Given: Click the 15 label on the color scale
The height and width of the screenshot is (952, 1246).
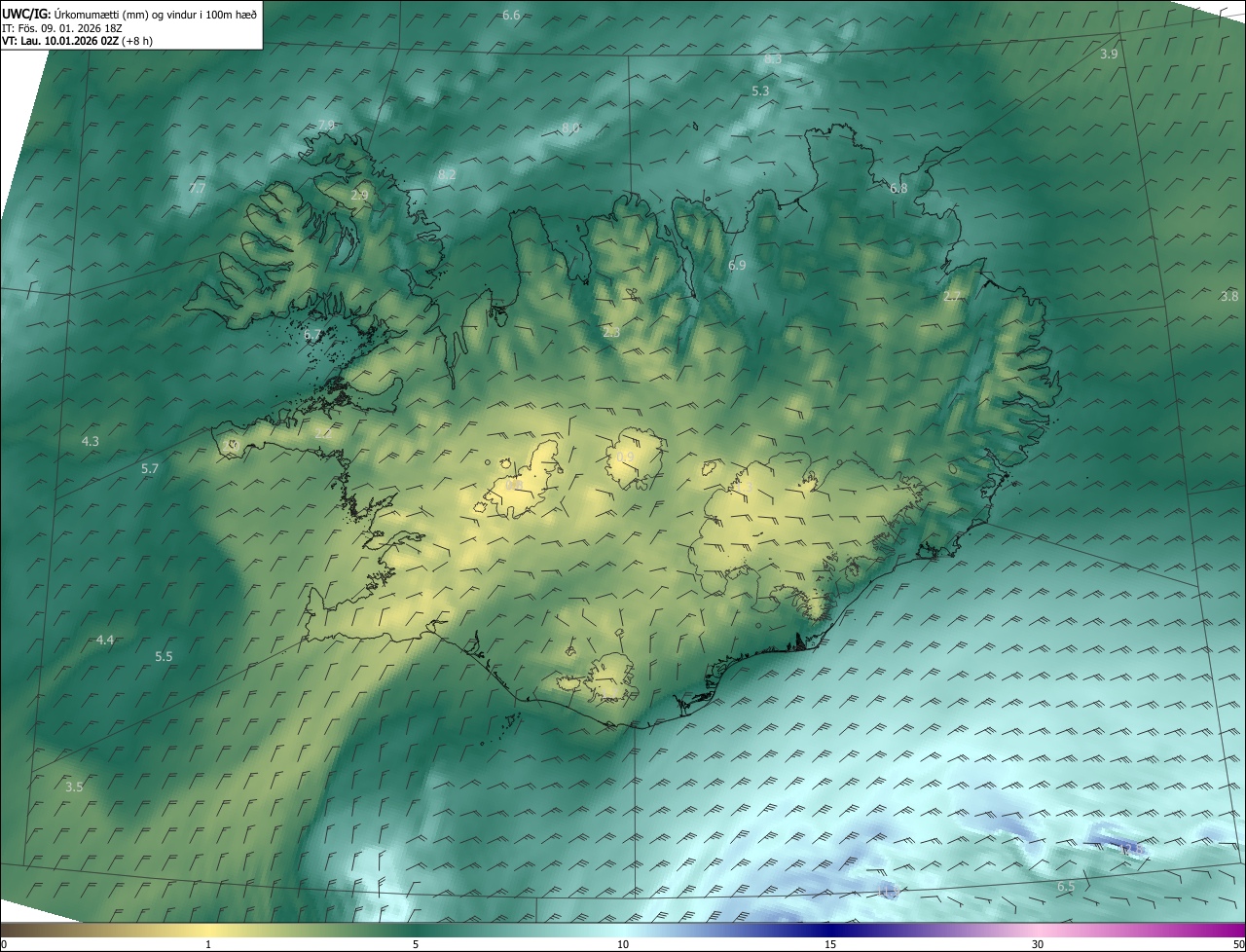Looking at the screenshot, I should pyautogui.click(x=830, y=945).
